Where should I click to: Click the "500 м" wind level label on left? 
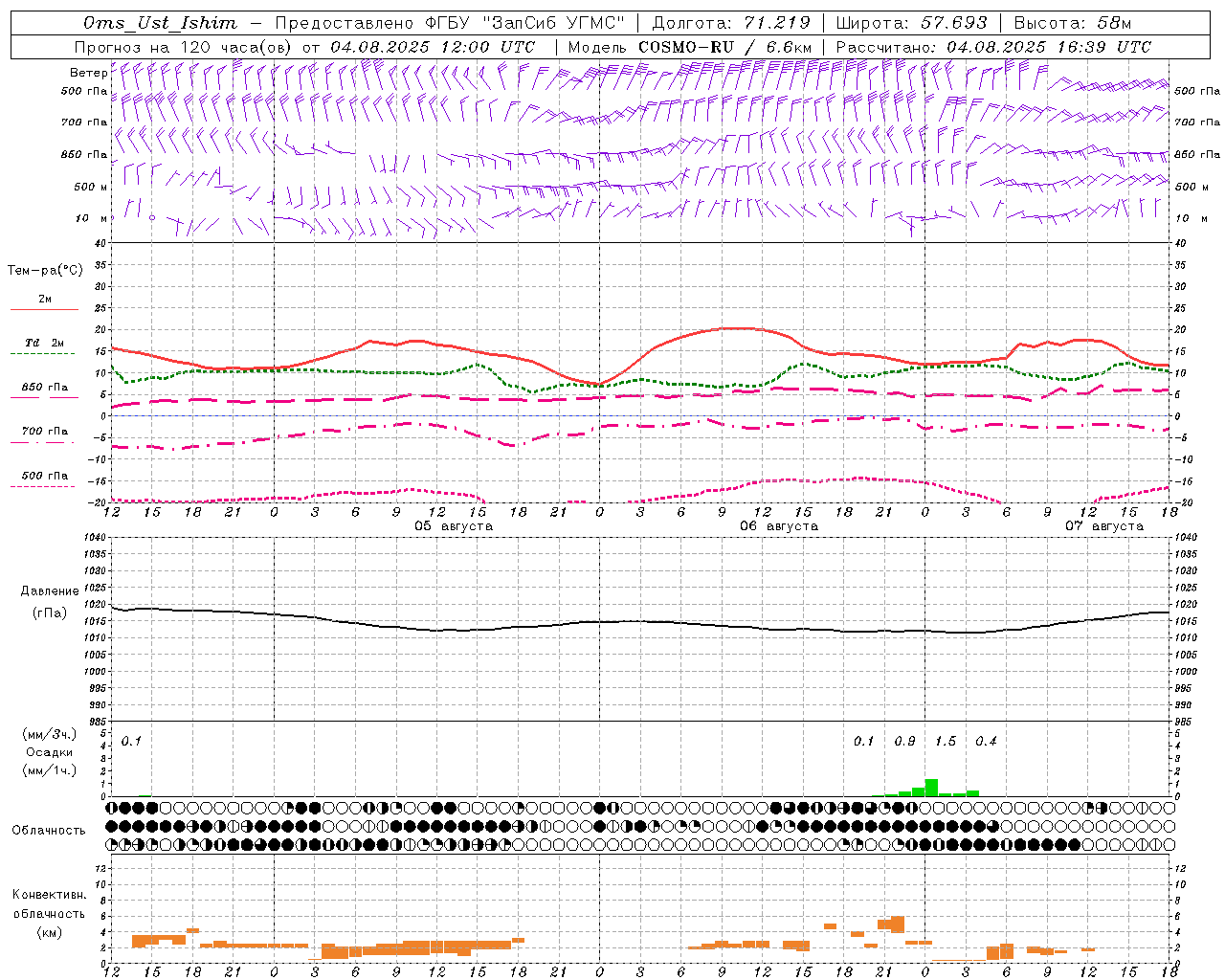pos(91,187)
